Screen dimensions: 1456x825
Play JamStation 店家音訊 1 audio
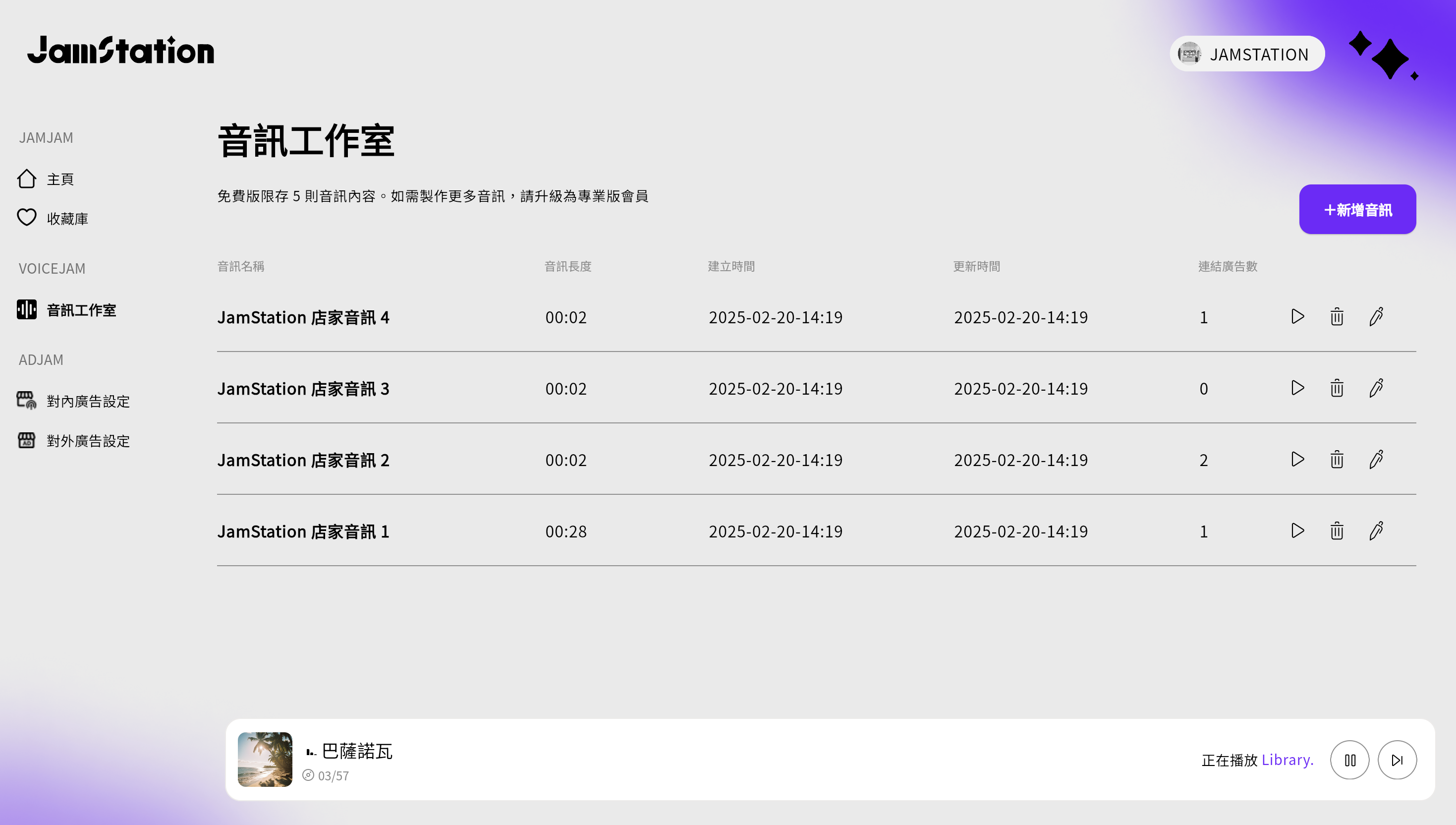1297,531
